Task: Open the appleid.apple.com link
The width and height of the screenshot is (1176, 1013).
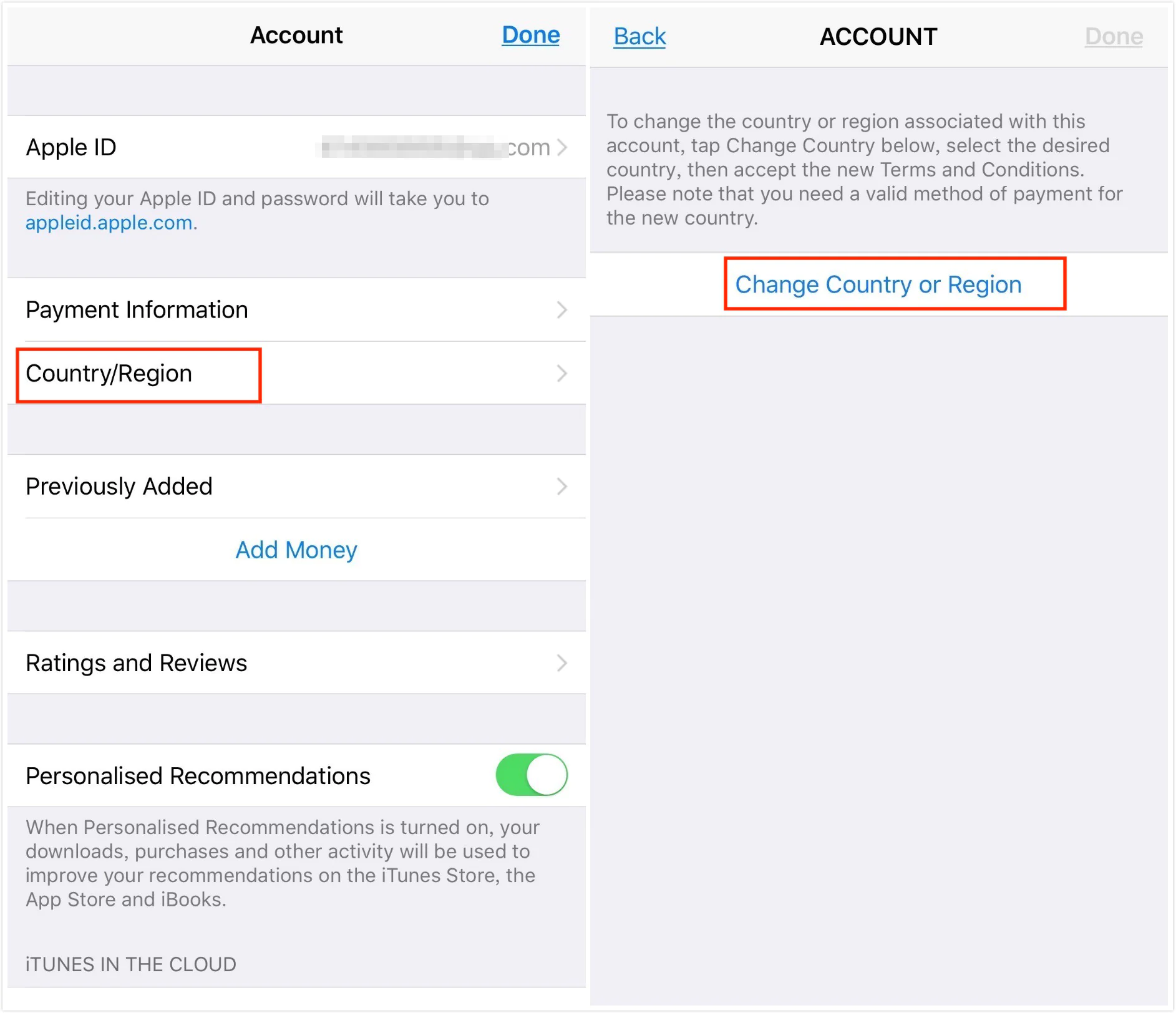Action: point(109,223)
